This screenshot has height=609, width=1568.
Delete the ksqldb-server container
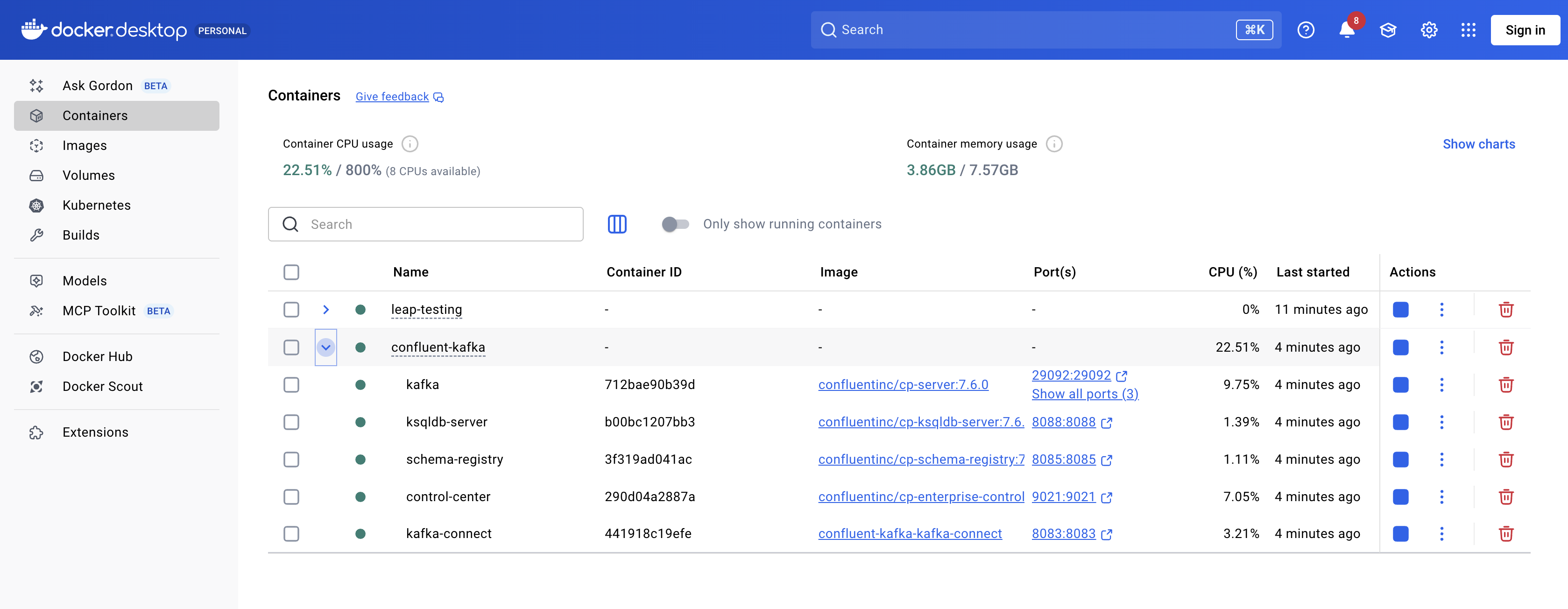1506,422
